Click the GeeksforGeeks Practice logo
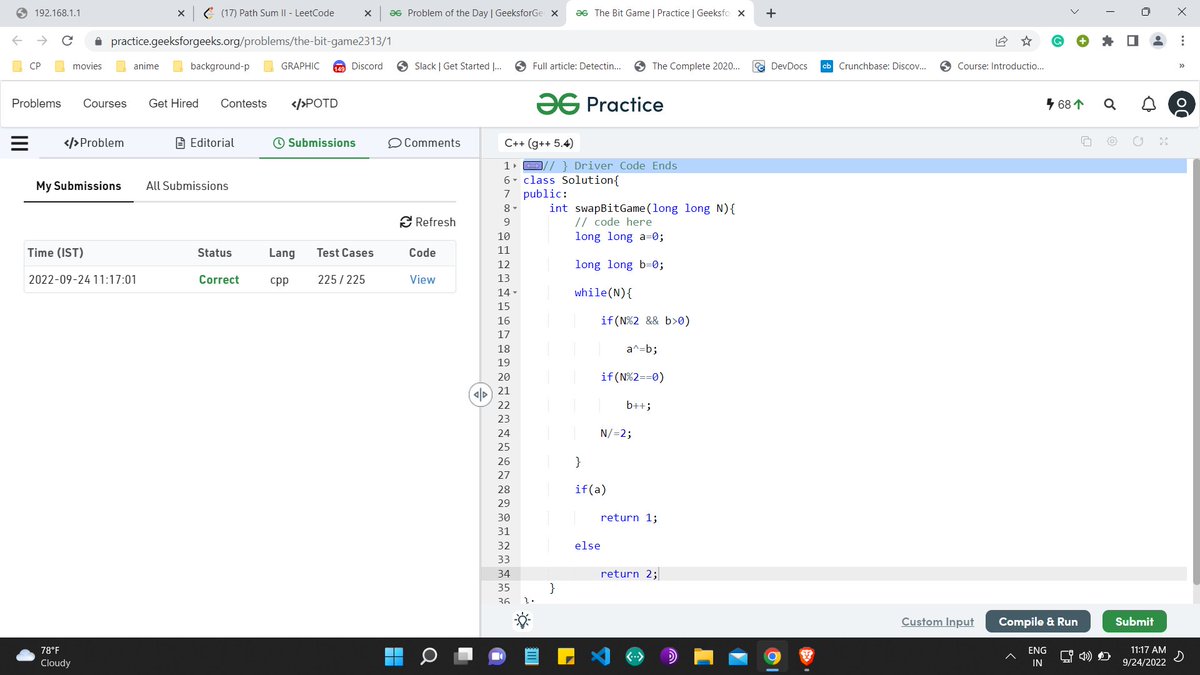The image size is (1200, 675). coord(600,104)
